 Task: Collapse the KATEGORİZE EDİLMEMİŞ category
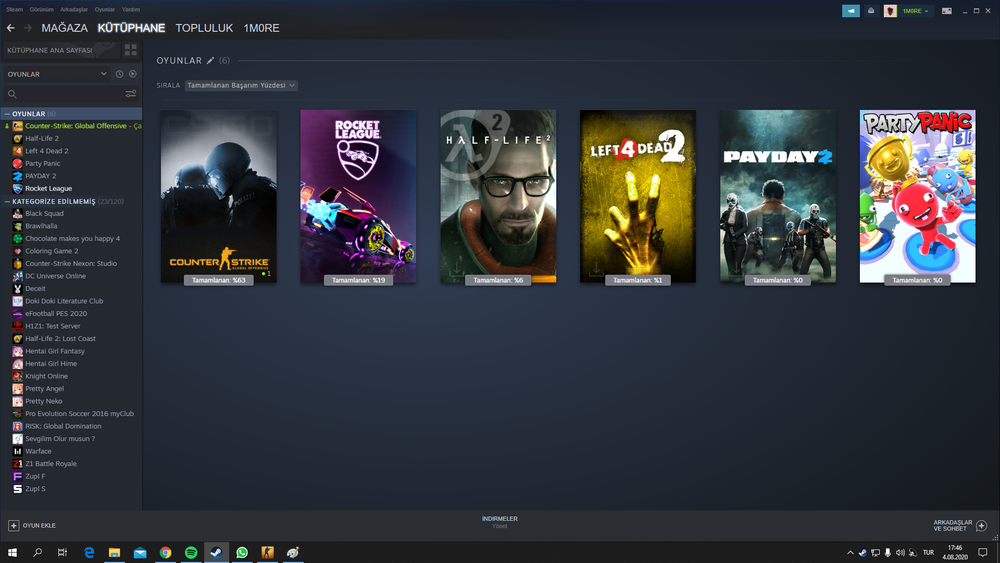pos(7,201)
